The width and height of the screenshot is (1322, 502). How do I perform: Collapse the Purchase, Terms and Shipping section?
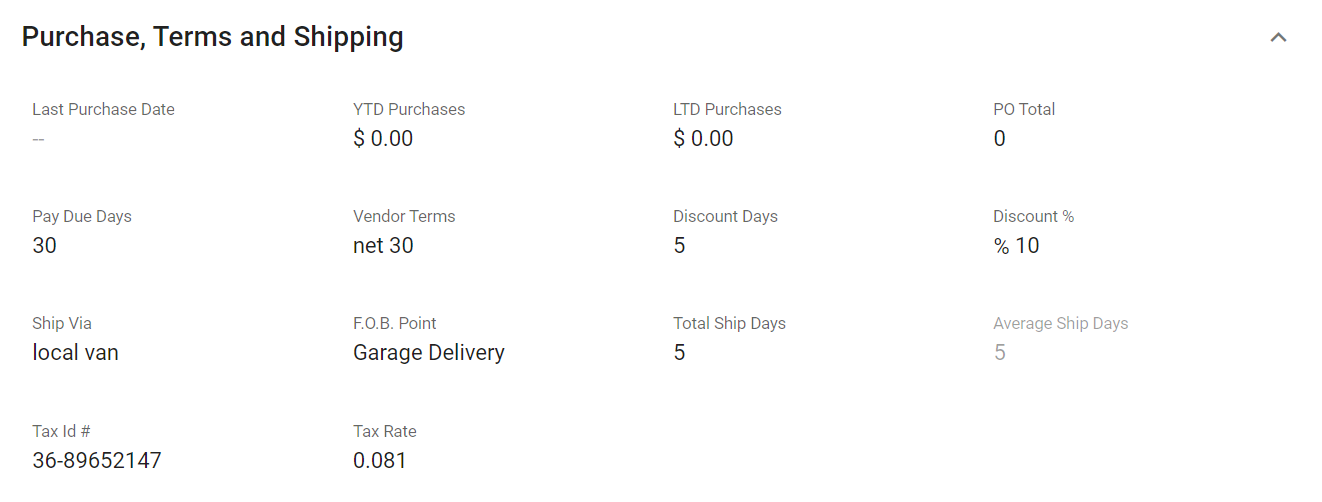(x=1278, y=38)
